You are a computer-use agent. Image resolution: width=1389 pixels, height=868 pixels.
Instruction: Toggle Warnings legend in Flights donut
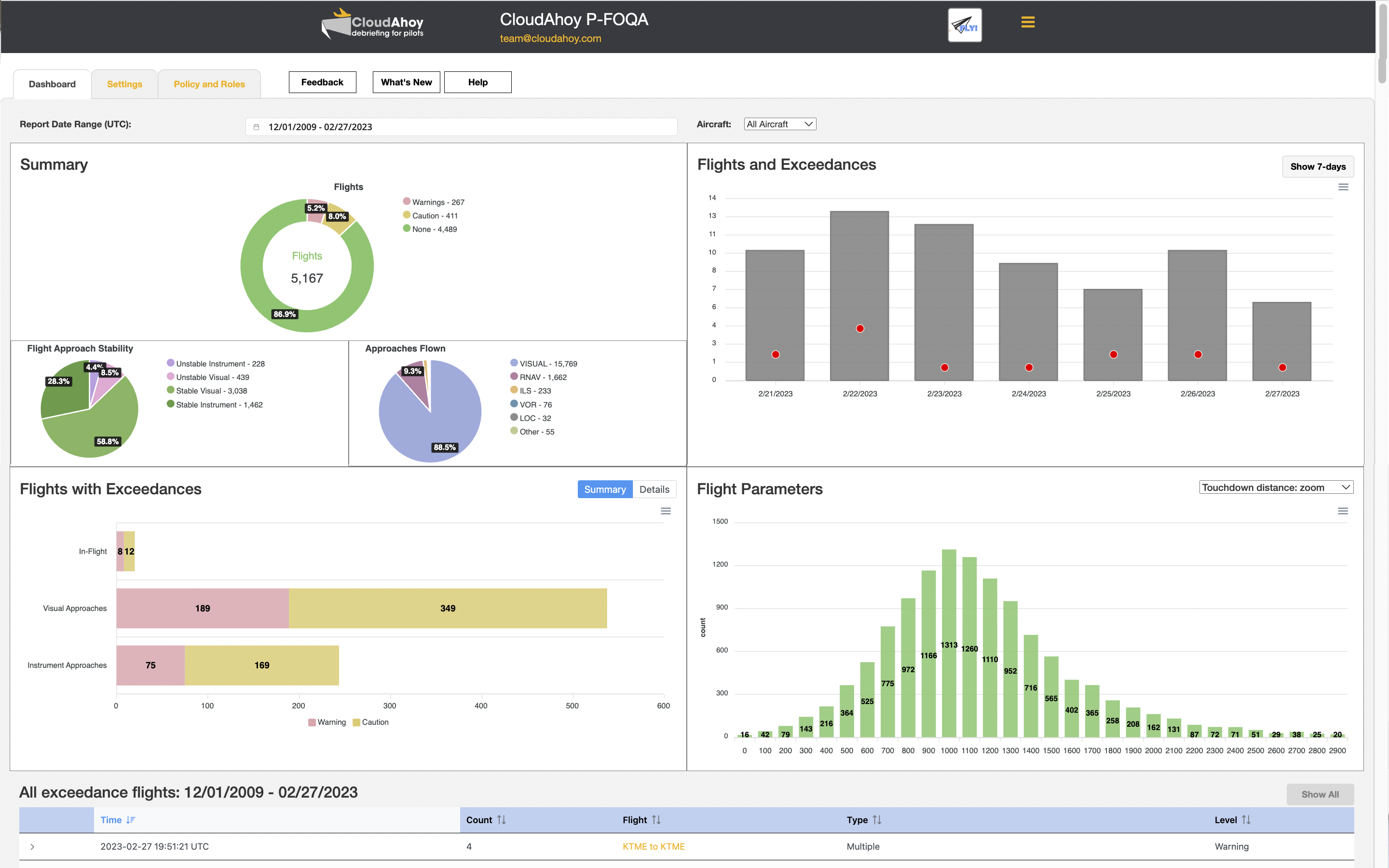[x=434, y=202]
